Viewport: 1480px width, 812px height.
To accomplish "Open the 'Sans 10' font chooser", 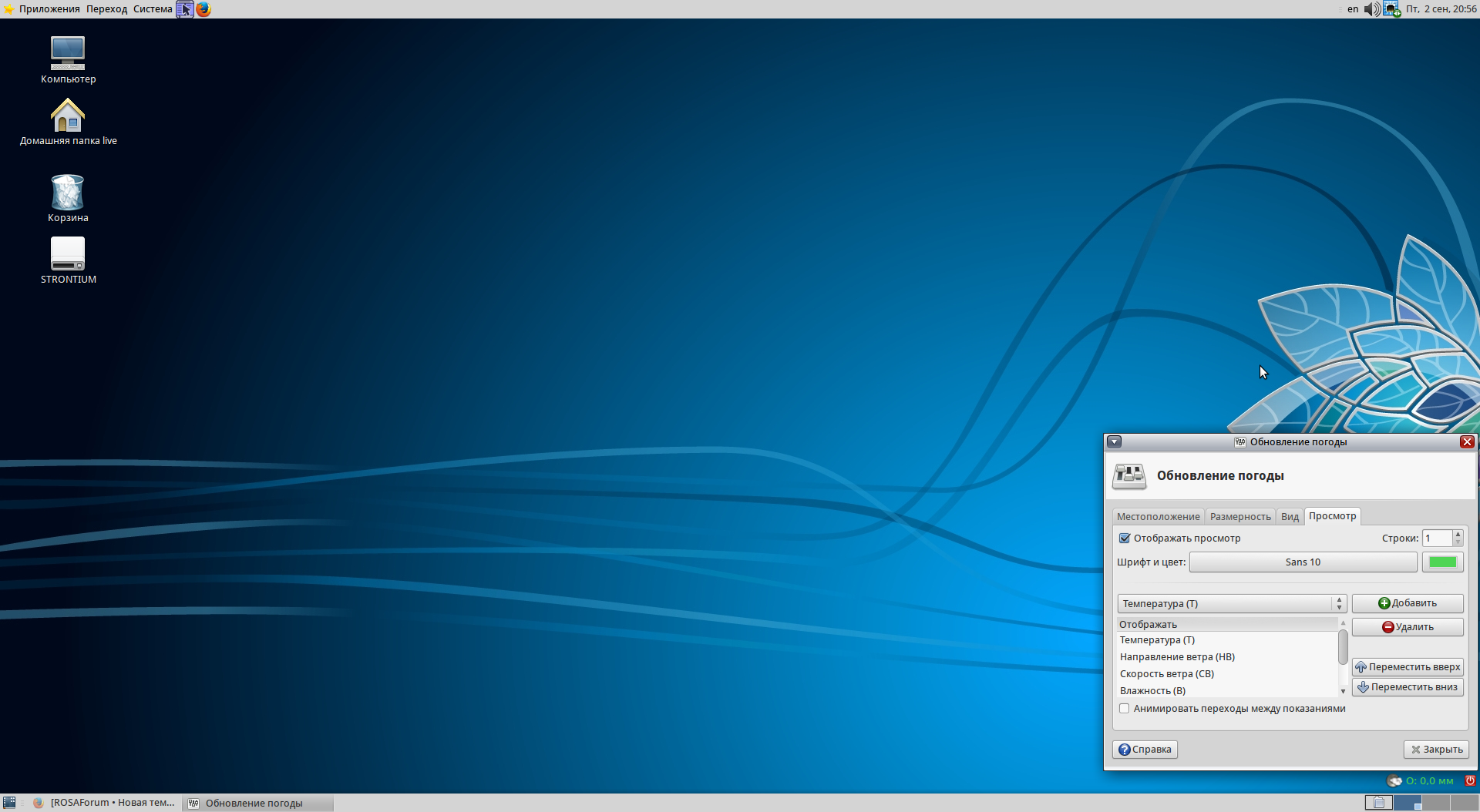I will (1303, 562).
